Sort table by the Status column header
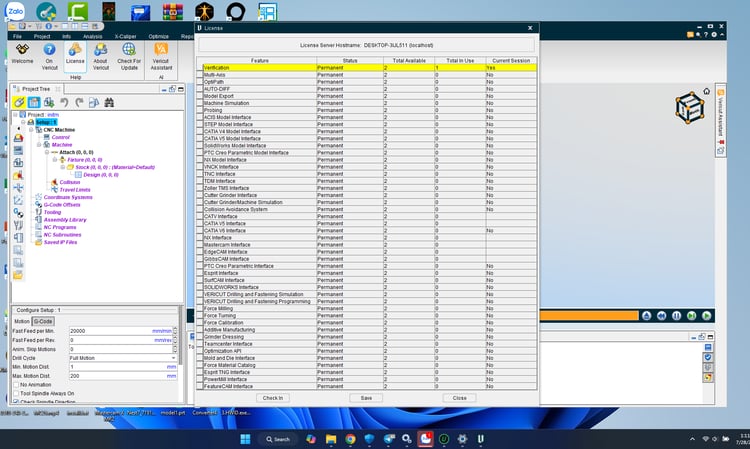750x449 pixels. tap(350, 61)
